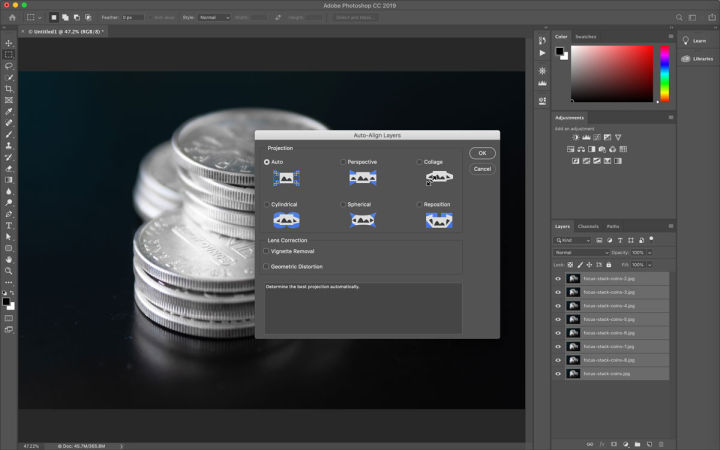This screenshot has height=450, width=720.
Task: Select the Lasso tool
Action: [x=9, y=65]
